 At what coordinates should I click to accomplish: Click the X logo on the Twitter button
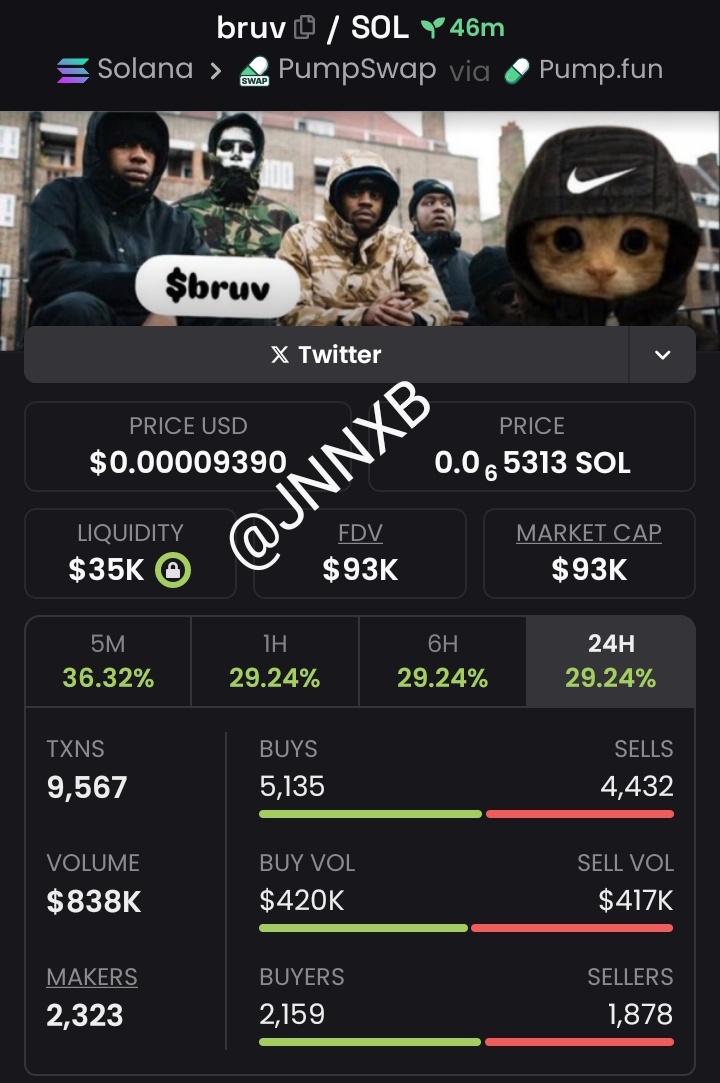[x=280, y=354]
